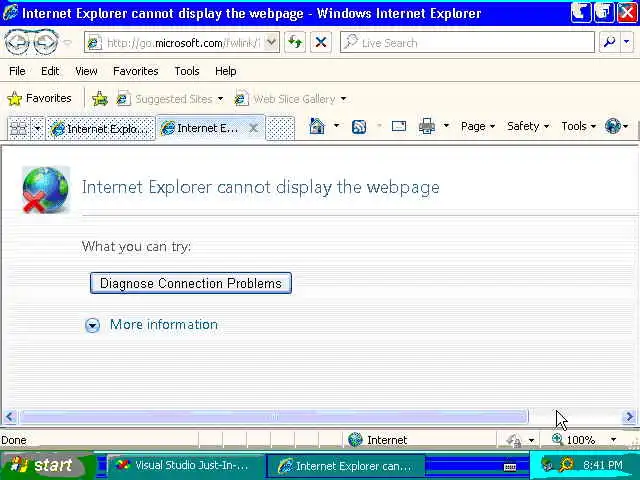Click the 'Done' status bar text
Screen dimensions: 640x480
14,440
